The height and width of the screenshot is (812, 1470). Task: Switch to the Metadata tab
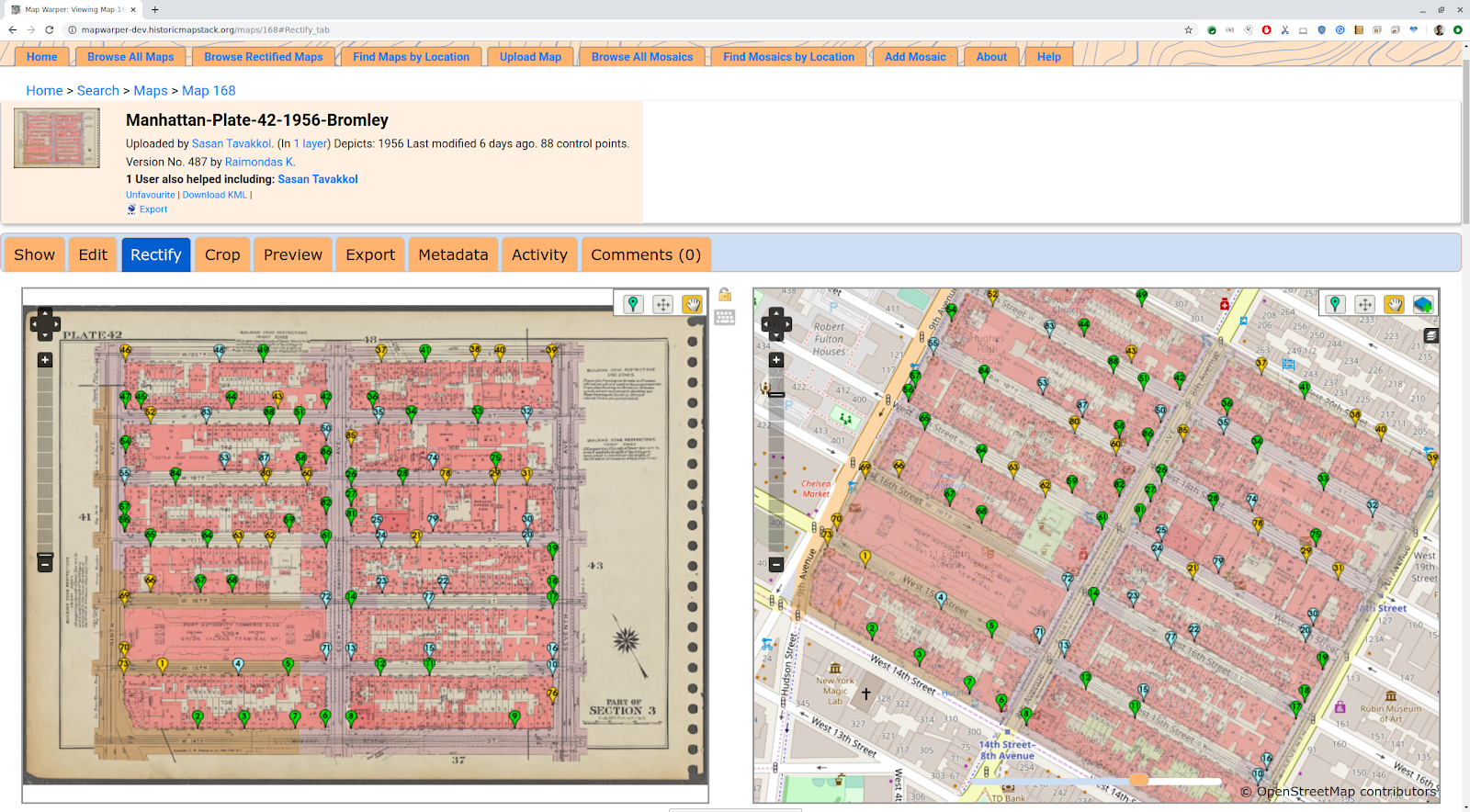click(x=453, y=254)
